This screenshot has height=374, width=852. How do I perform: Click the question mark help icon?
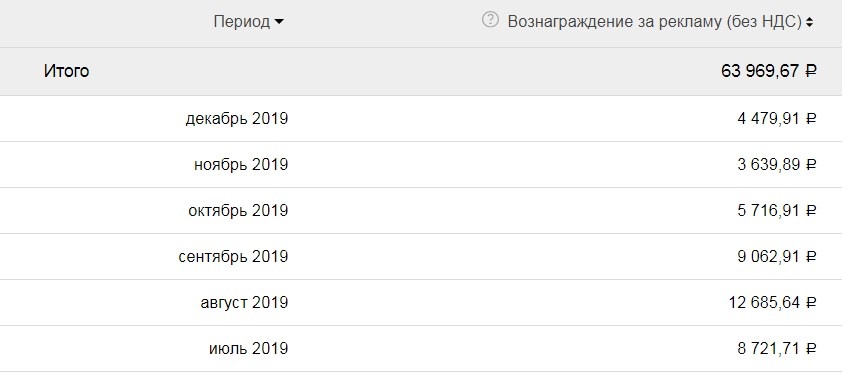click(x=490, y=20)
